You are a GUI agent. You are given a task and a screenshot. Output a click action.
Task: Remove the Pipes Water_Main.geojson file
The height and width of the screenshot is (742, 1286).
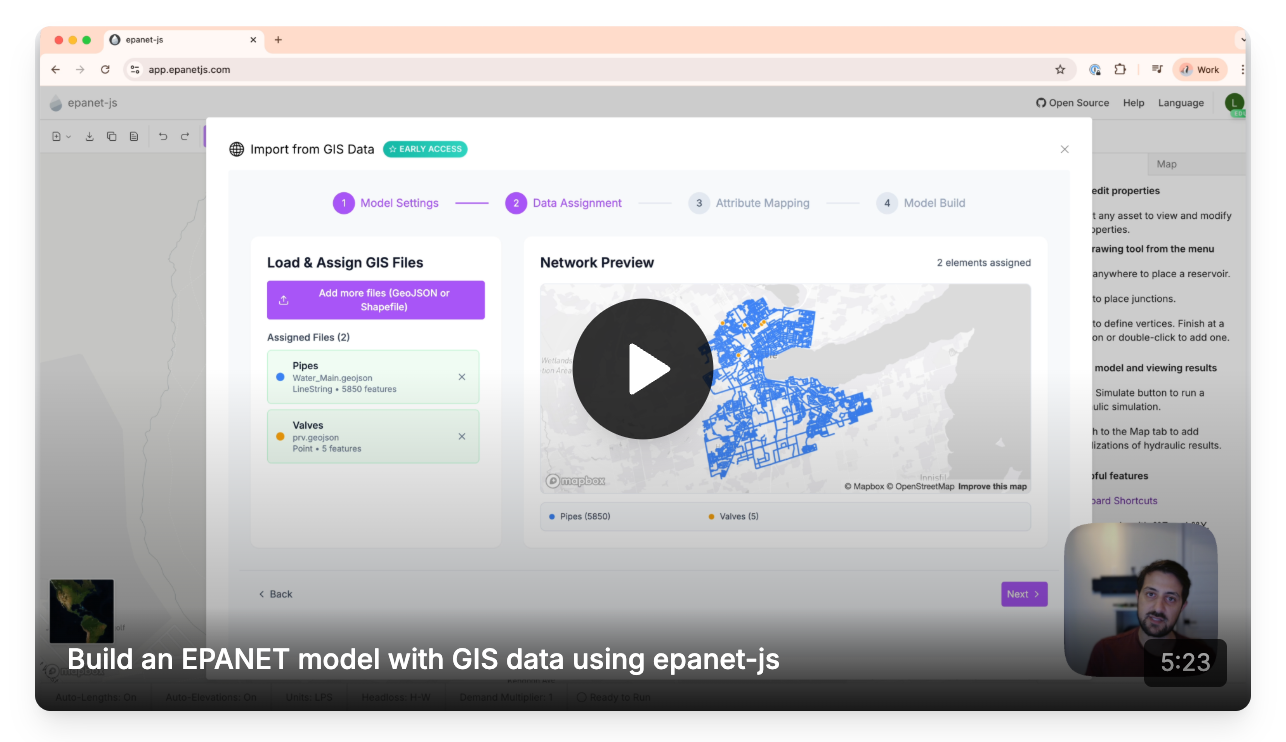coord(462,377)
